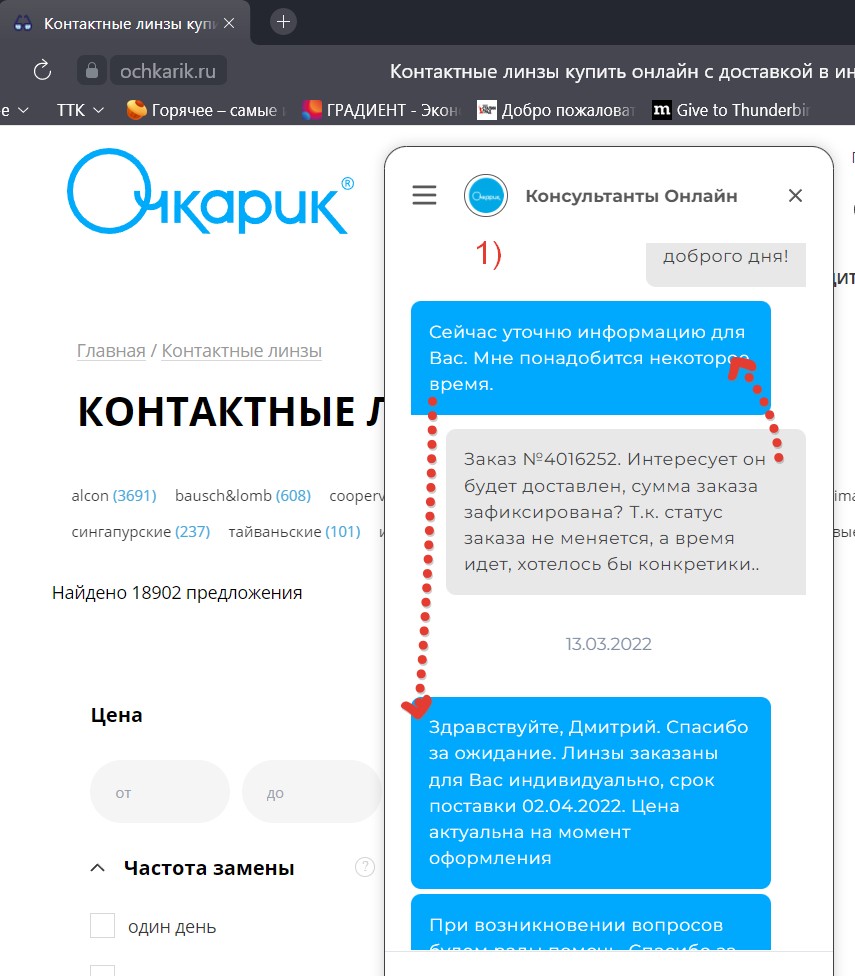855x976 pixels.
Task: Open the partially visible bookmarks folder chevron
Action: click(23, 110)
